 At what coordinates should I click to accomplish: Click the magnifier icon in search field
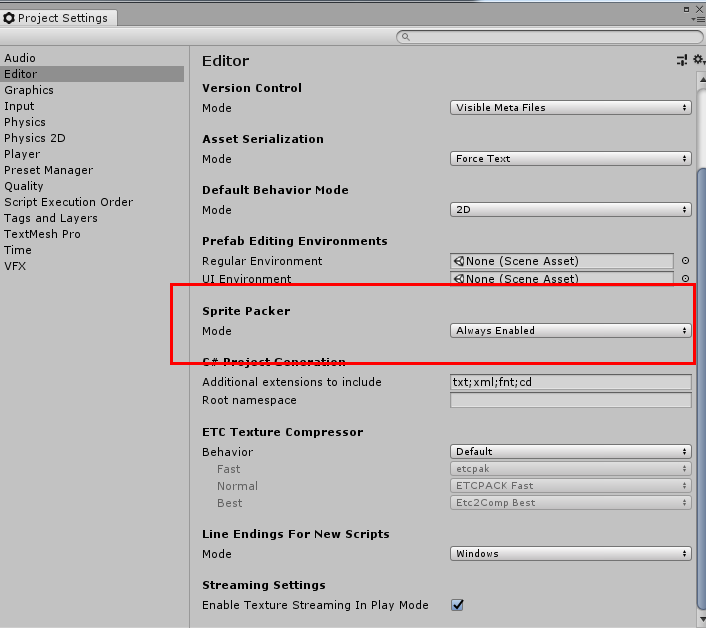click(405, 37)
